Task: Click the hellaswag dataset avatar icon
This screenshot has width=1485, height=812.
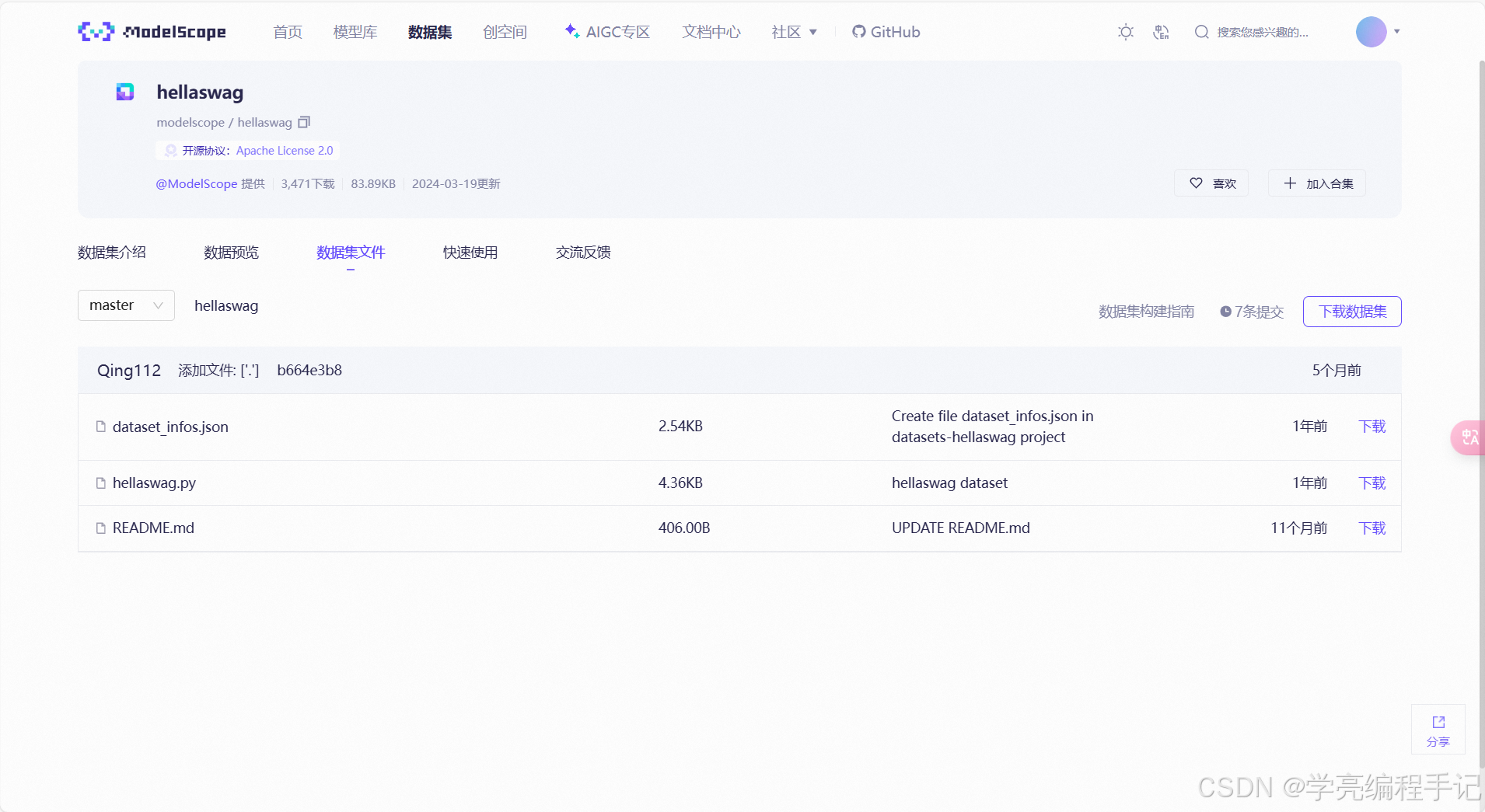Action: pyautogui.click(x=124, y=91)
